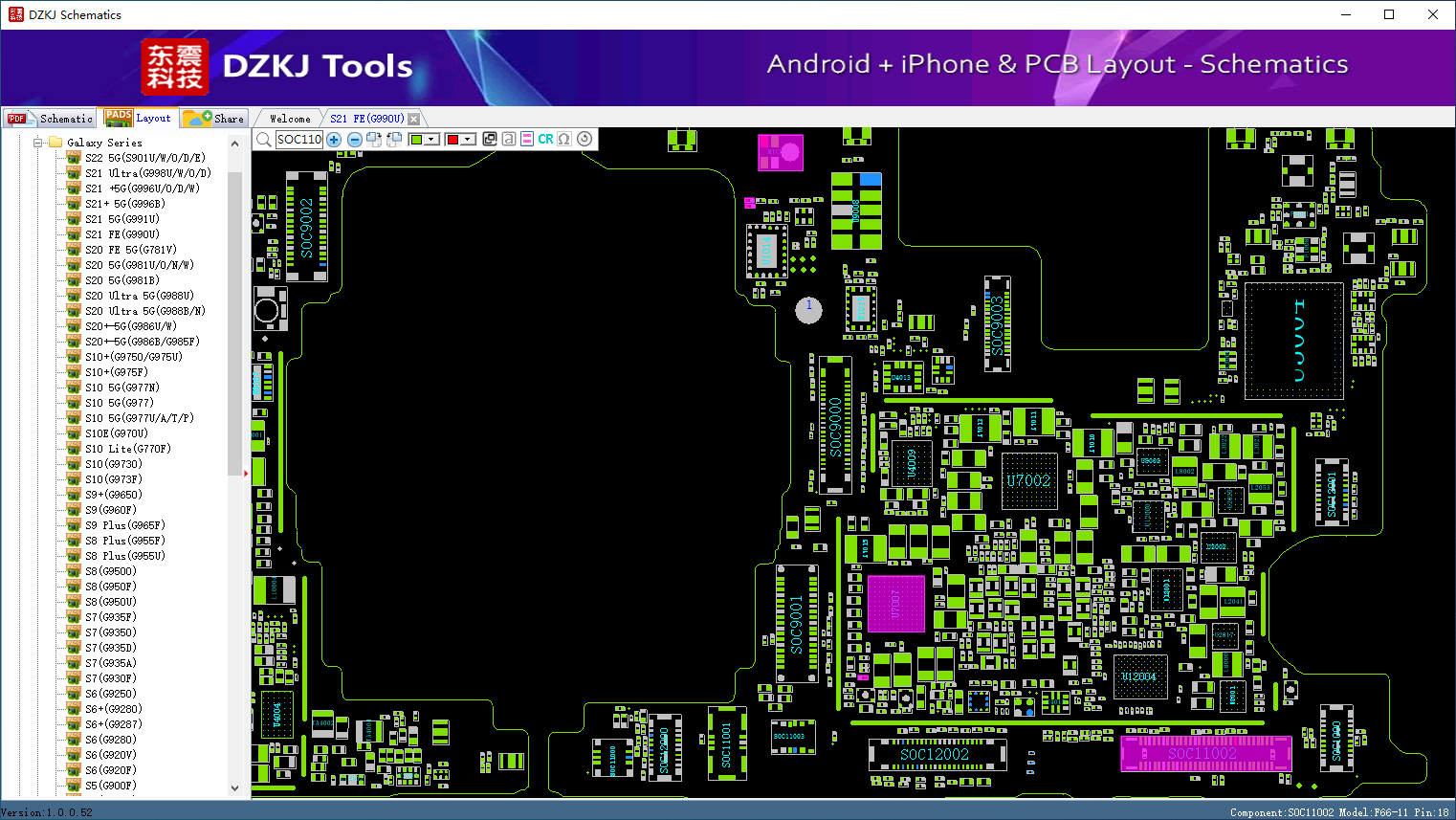Viewport: 1456px width, 820px height.
Task: Click the pink double-line icon
Action: pyautogui.click(x=527, y=139)
